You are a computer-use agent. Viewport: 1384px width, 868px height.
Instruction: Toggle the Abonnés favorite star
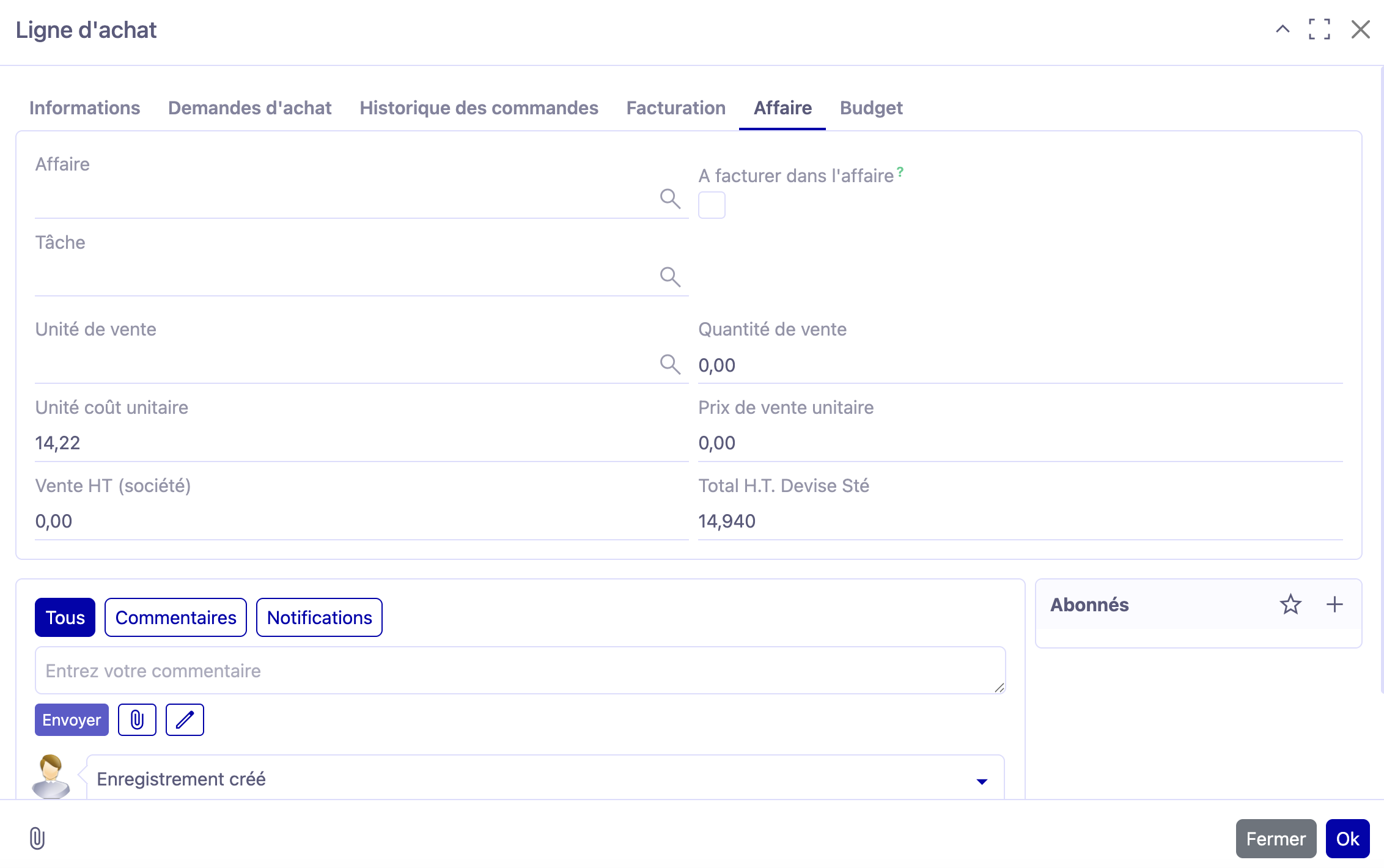click(1290, 605)
